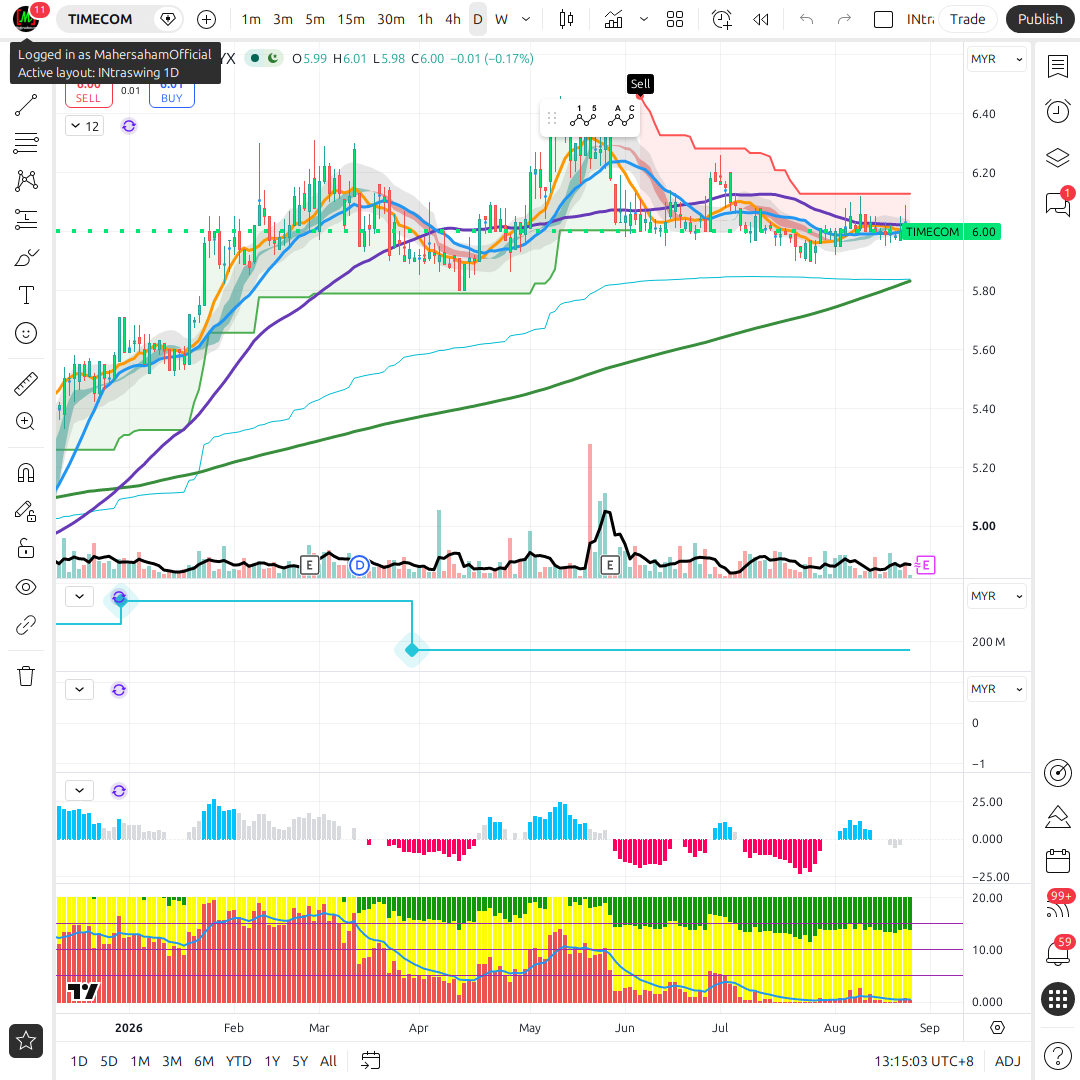Switch to the 4h timeframe
This screenshot has width=1080, height=1080.
click(453, 19)
